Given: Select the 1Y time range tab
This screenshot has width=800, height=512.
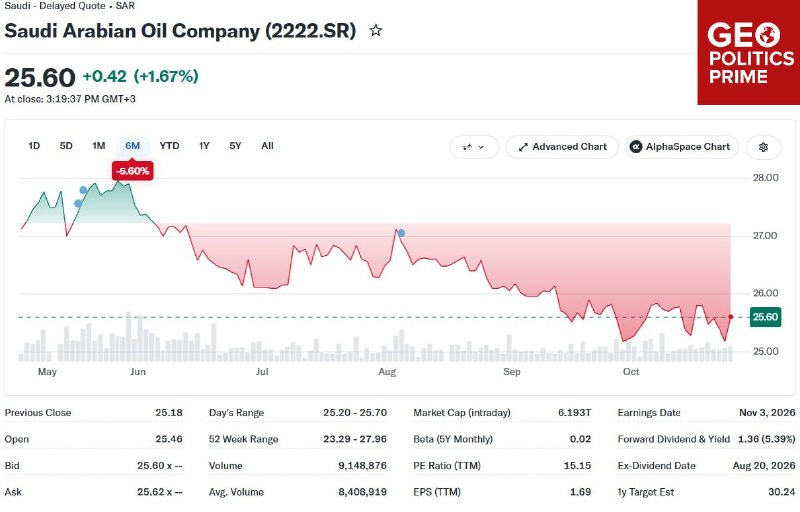Looking at the screenshot, I should (x=205, y=146).
